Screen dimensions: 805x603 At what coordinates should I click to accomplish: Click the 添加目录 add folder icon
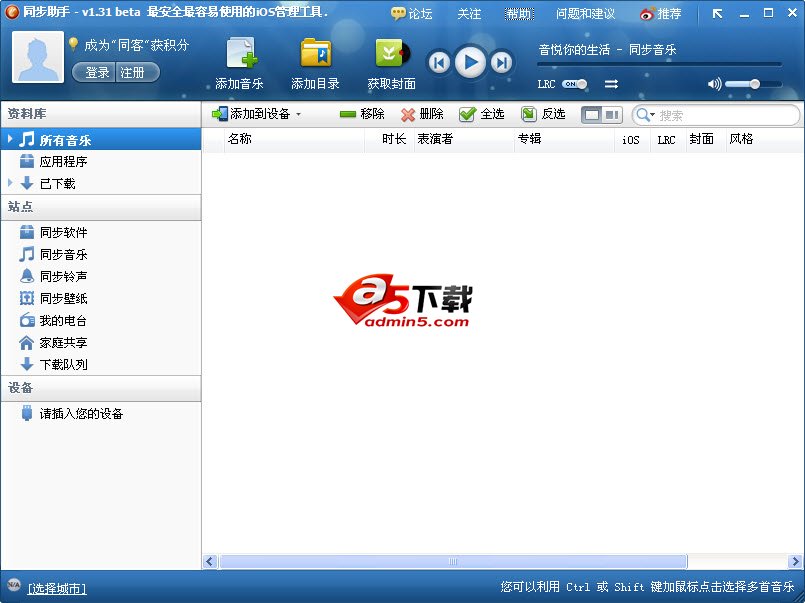(x=315, y=53)
